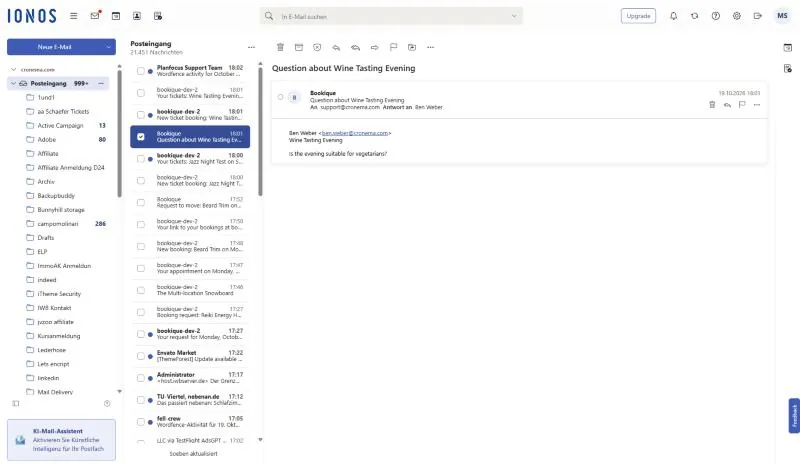Image resolution: width=800 pixels, height=464 pixels.
Task: Tick the Administrator email checkbox
Action: 141,378
